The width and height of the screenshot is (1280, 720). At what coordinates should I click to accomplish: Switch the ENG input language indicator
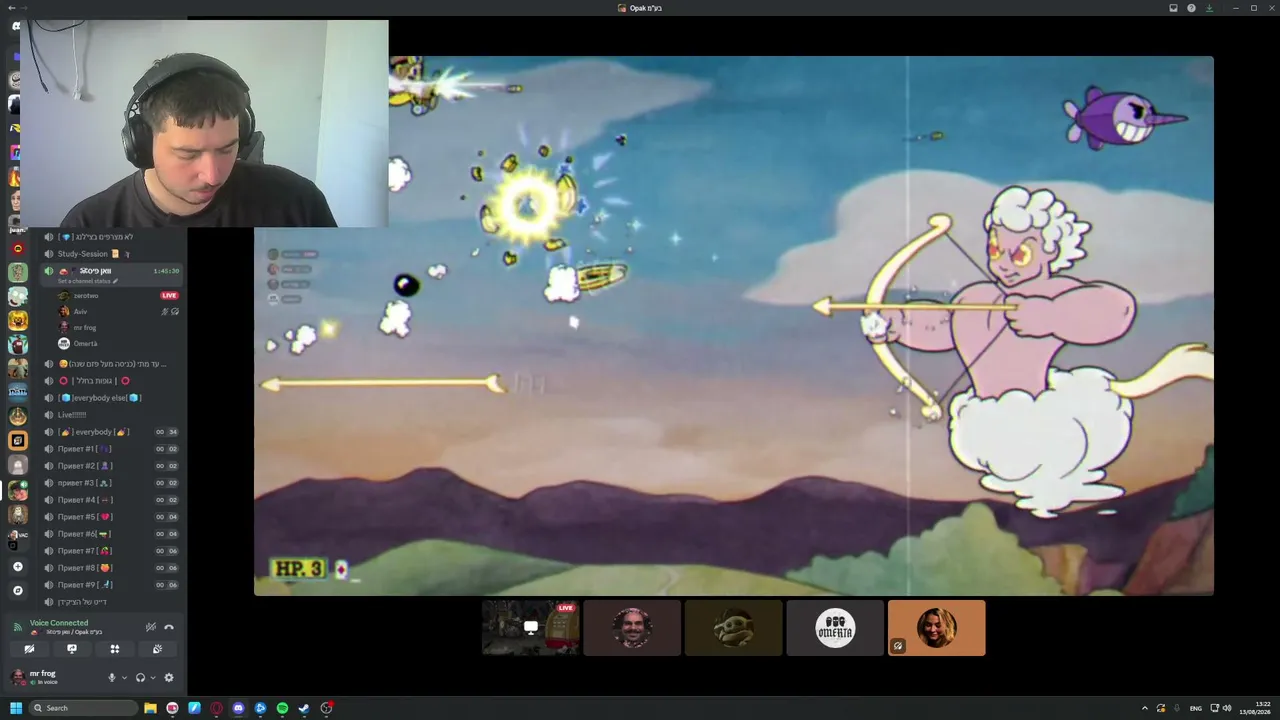[1195, 708]
